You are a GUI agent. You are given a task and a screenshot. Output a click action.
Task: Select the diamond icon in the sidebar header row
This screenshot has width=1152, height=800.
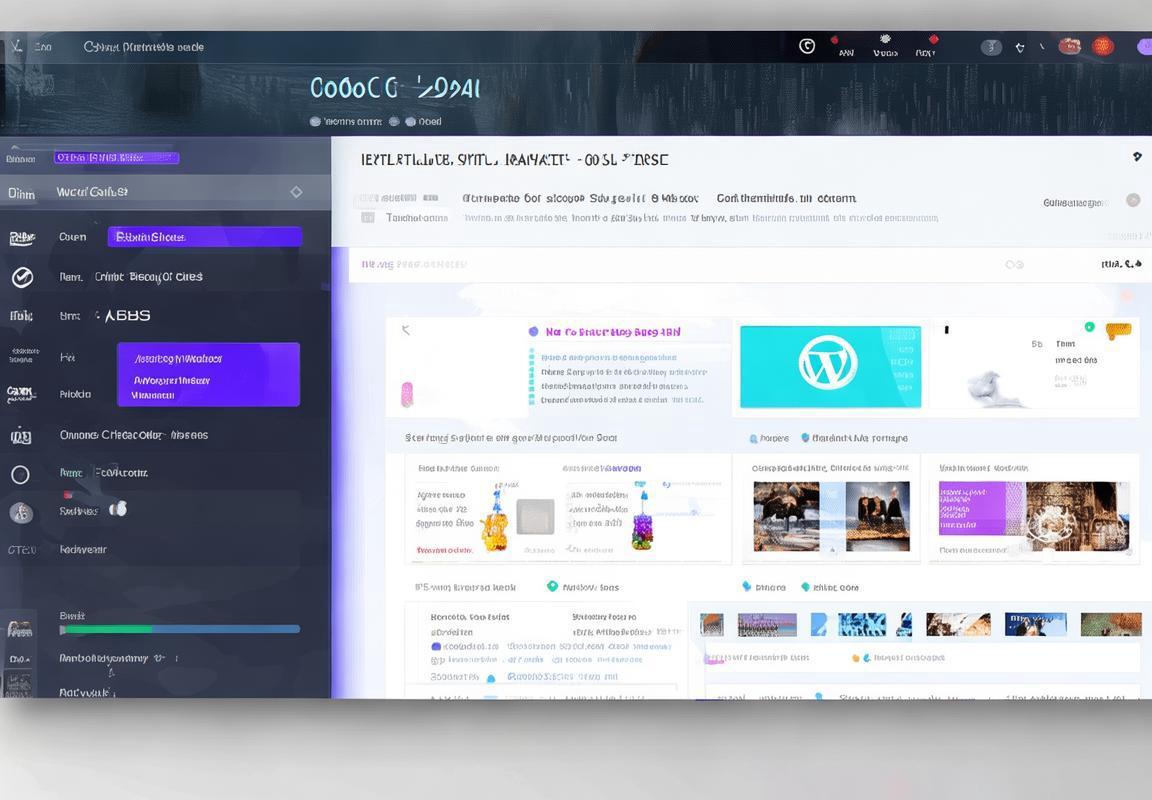pos(296,192)
